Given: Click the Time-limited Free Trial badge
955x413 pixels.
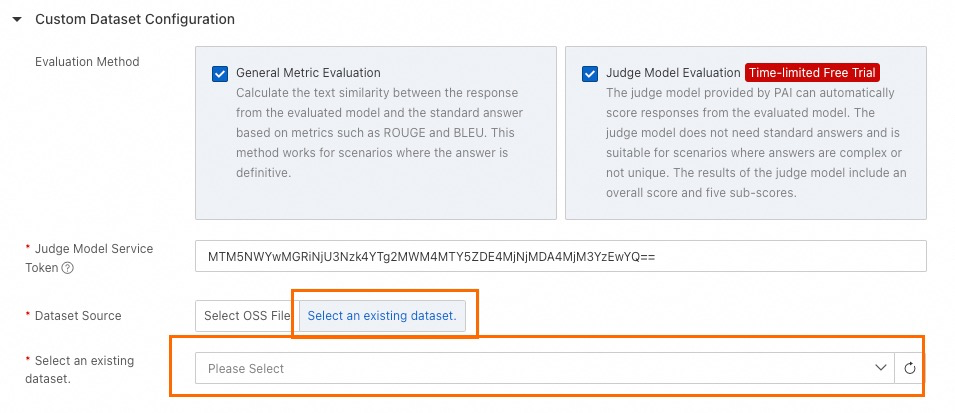Looking at the screenshot, I should point(812,73).
